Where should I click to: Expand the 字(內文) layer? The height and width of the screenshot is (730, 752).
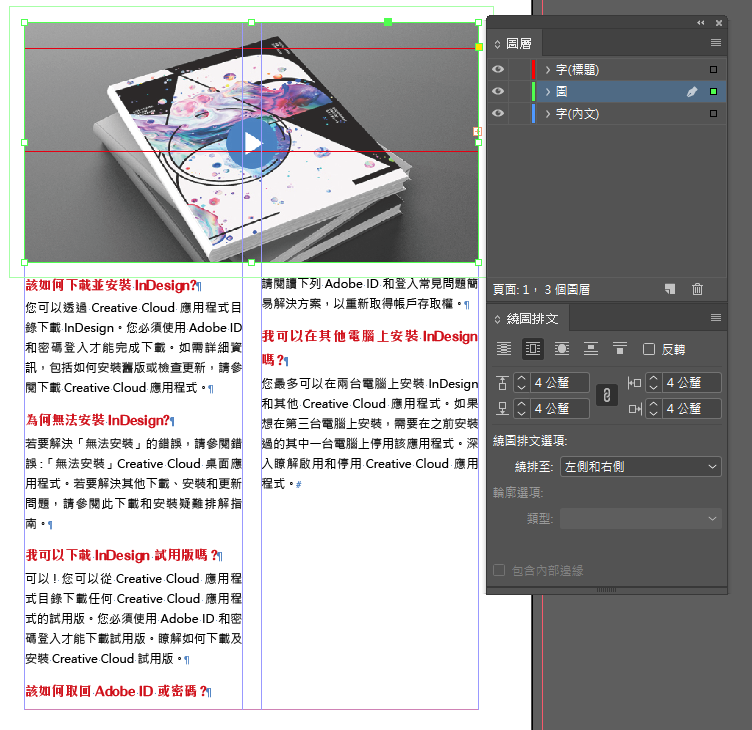point(548,114)
